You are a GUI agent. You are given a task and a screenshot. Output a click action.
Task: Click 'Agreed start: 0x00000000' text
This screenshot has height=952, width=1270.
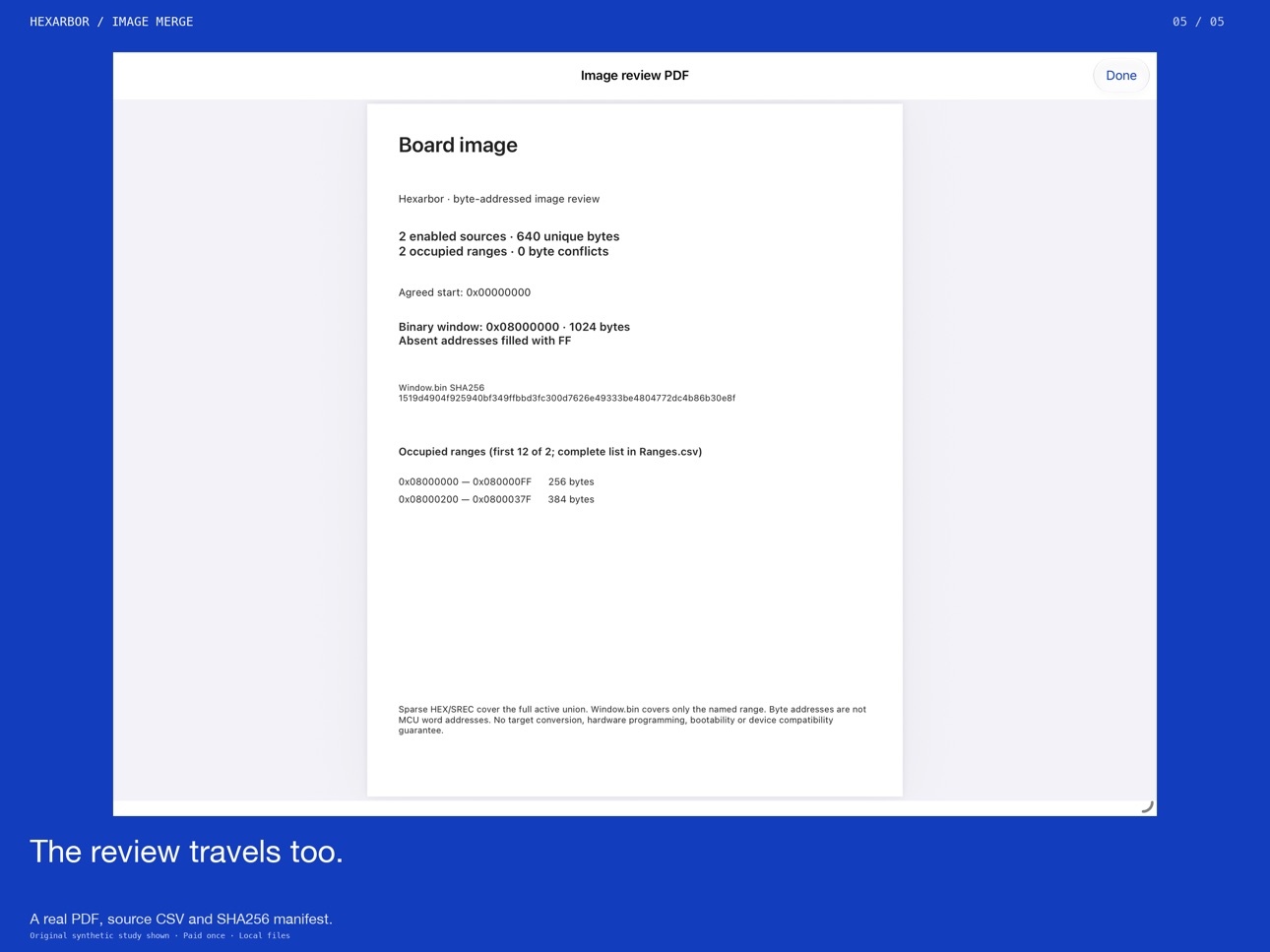tap(464, 292)
